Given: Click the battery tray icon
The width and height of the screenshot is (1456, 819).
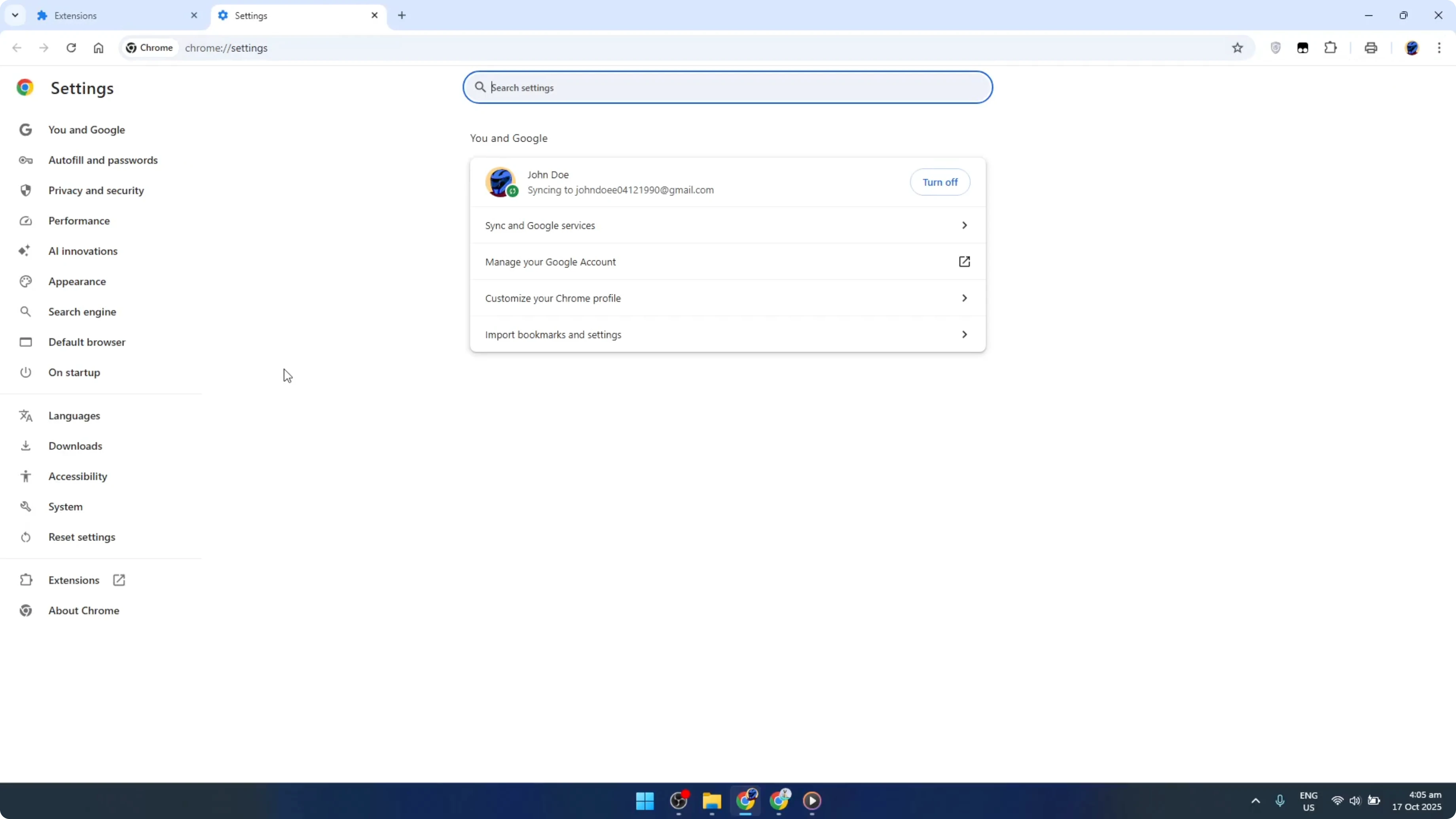Looking at the screenshot, I should click(x=1373, y=801).
